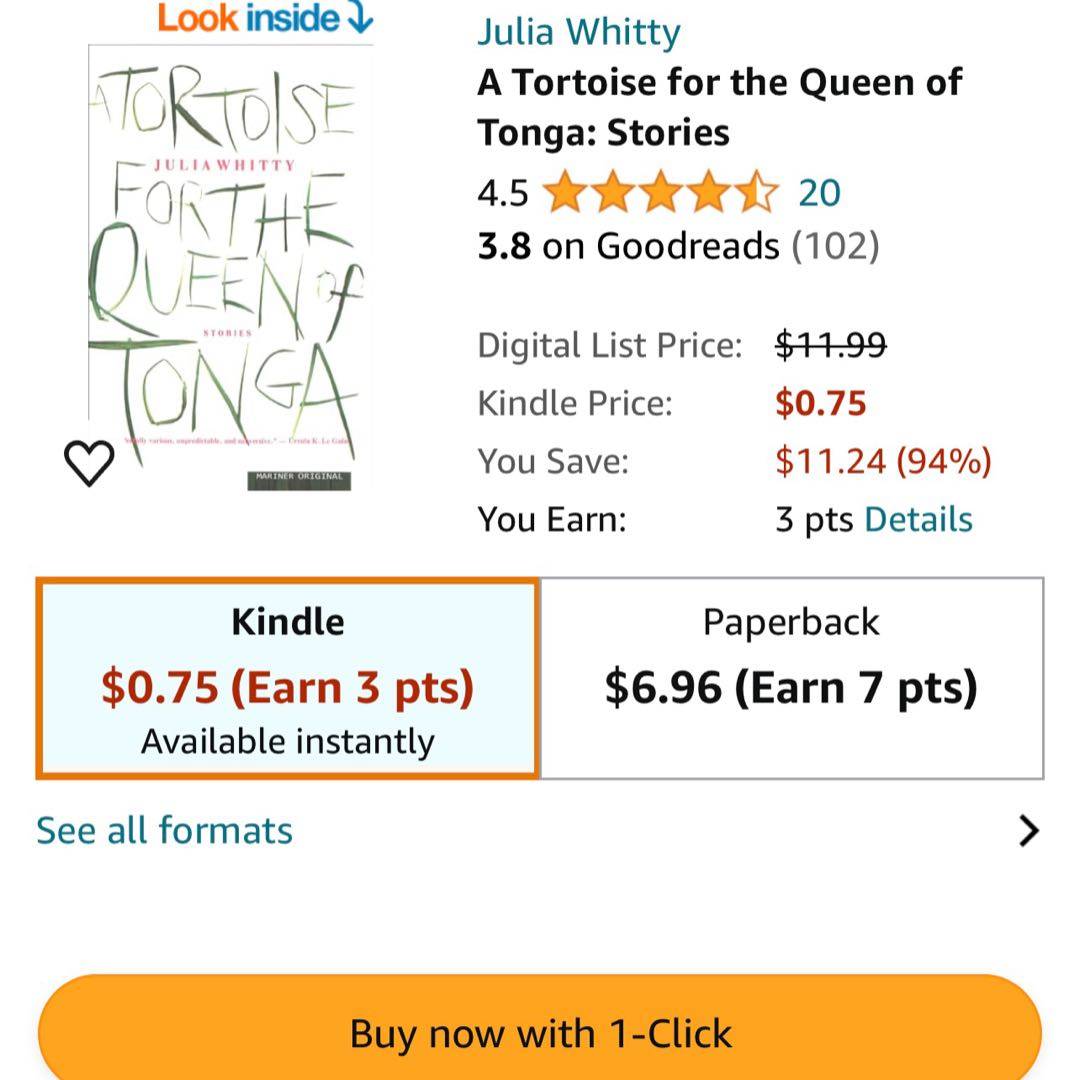
Task: Click the $11.24 (94%) savings amount
Action: pyautogui.click(x=883, y=461)
